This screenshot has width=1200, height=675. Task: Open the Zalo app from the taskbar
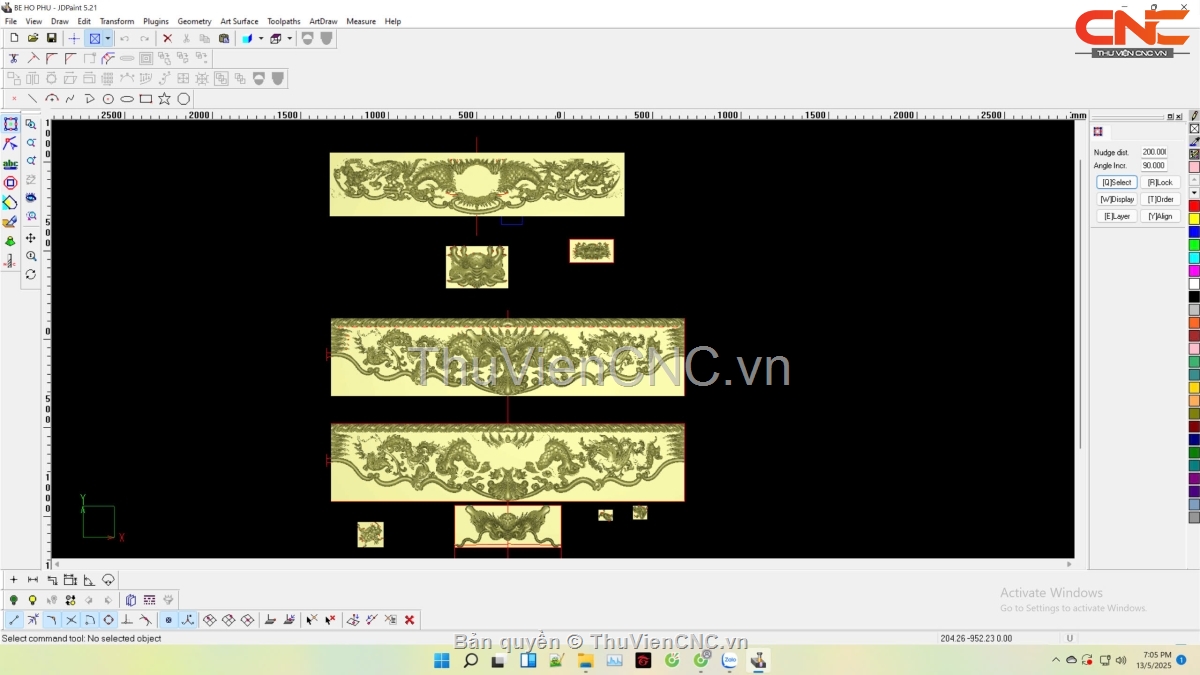[730, 660]
